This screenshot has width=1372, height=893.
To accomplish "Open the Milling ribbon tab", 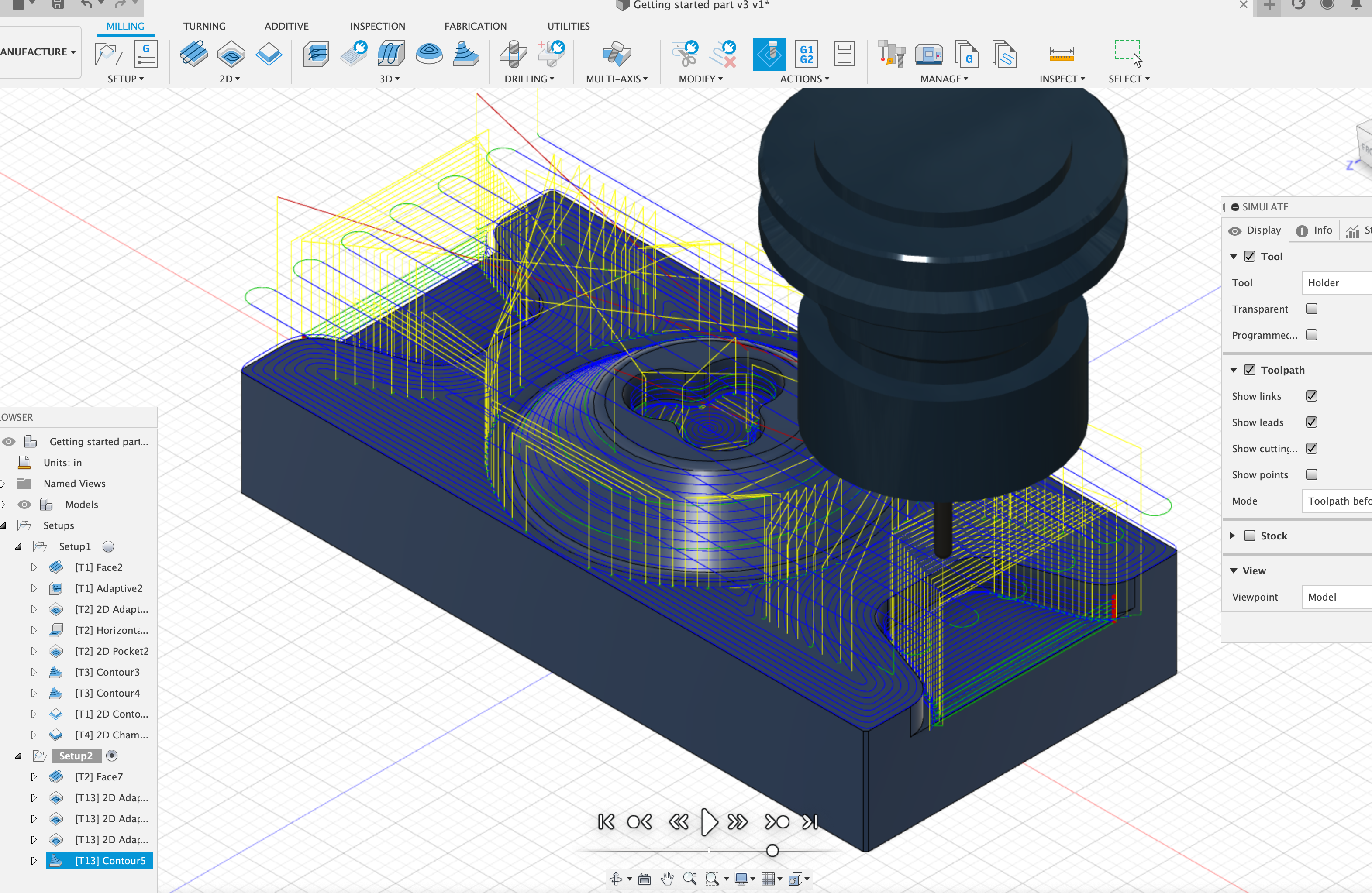I will click(x=124, y=25).
